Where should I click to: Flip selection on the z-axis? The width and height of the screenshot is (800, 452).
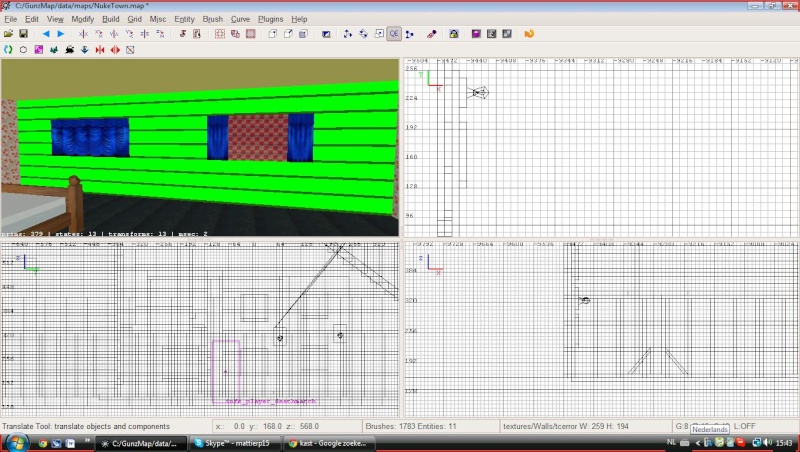coord(145,34)
